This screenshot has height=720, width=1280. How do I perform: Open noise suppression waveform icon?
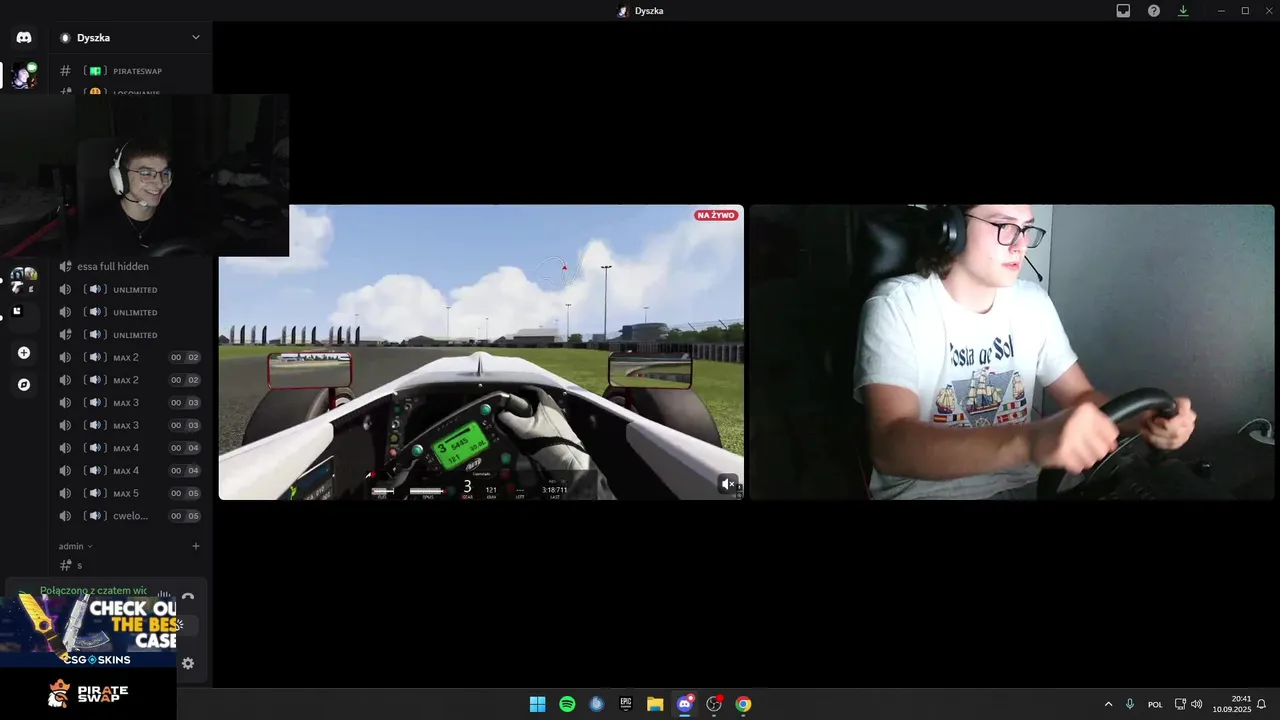click(164, 597)
